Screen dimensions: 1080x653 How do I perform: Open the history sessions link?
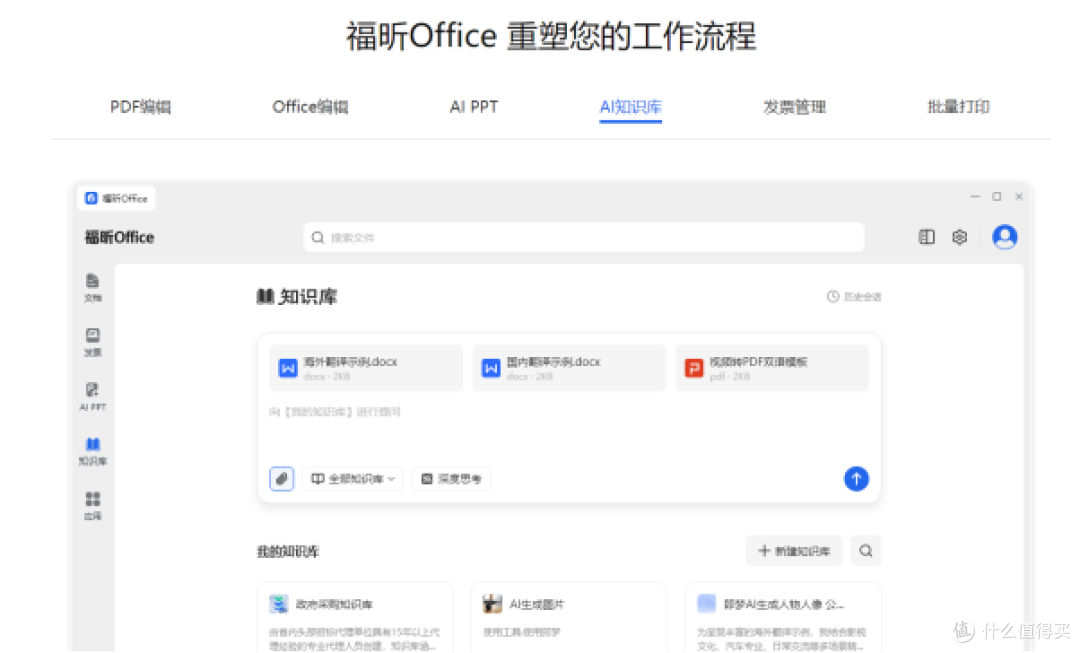click(x=854, y=297)
